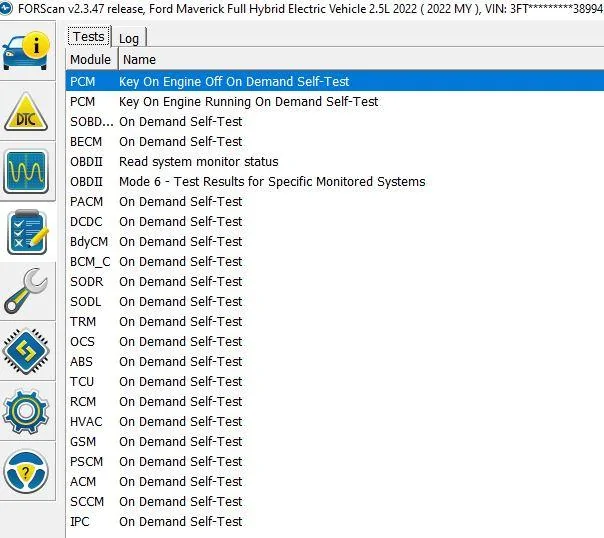Image resolution: width=604 pixels, height=538 pixels.
Task: Open the DTC trouble codes section
Action: click(x=26, y=112)
